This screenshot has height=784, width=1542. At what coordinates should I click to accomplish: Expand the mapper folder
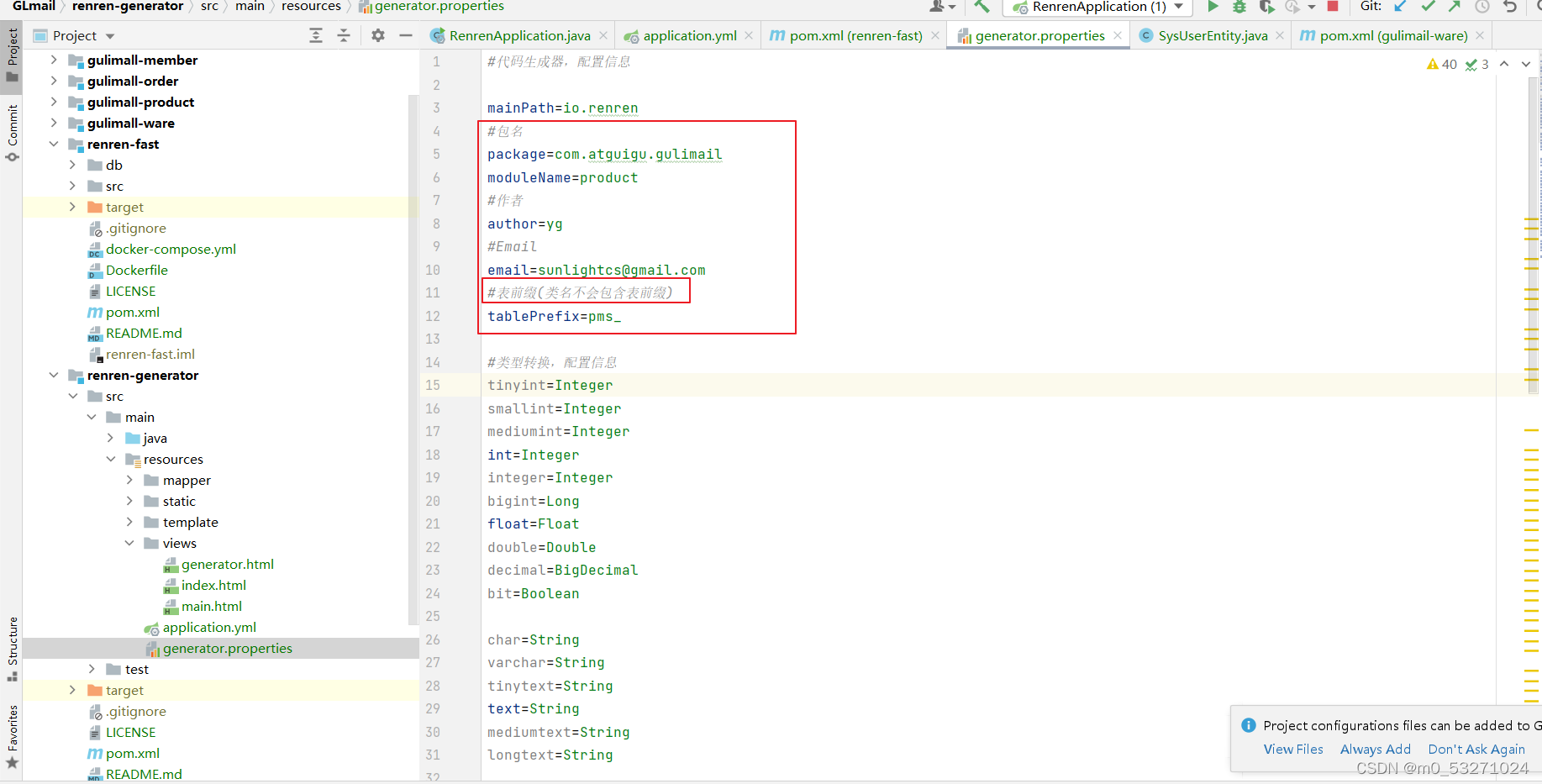(x=129, y=480)
